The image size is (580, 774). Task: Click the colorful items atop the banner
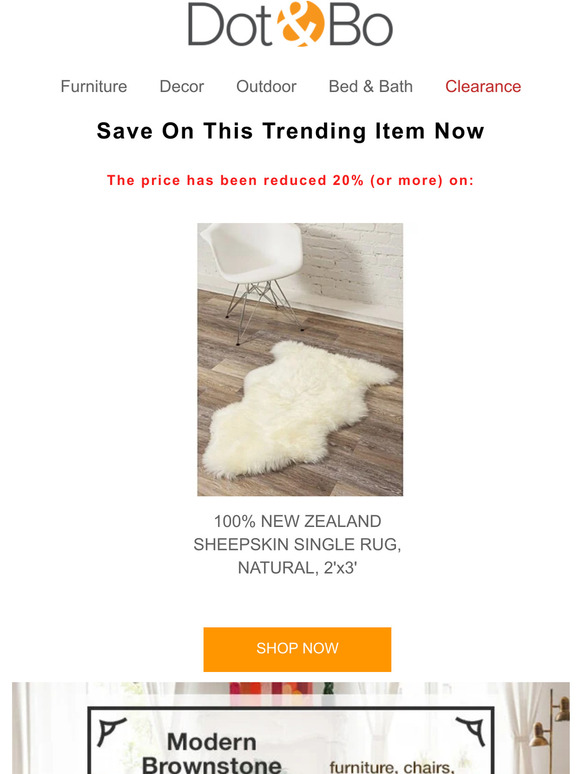pos(281,691)
